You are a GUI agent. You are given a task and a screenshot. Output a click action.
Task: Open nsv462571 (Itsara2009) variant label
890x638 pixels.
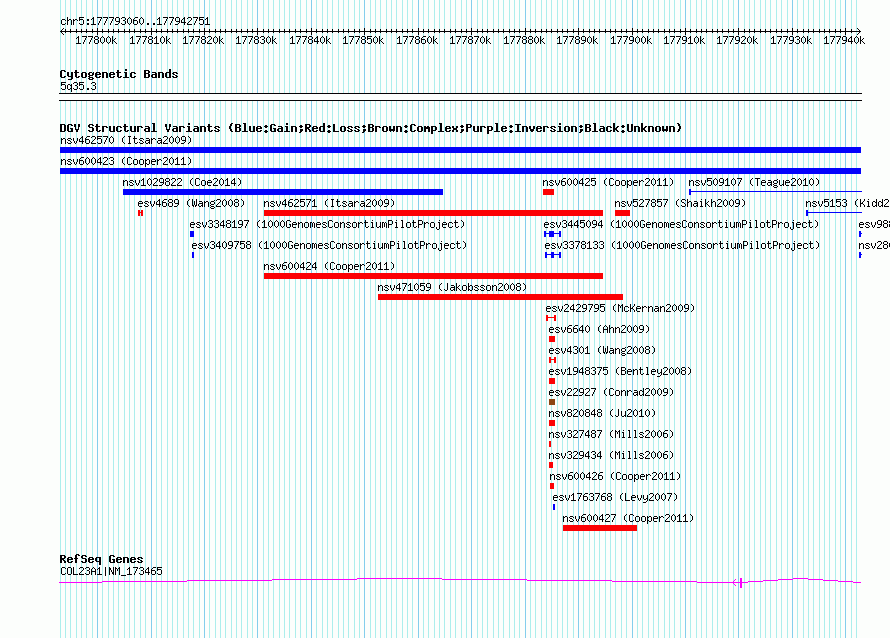(x=329, y=203)
